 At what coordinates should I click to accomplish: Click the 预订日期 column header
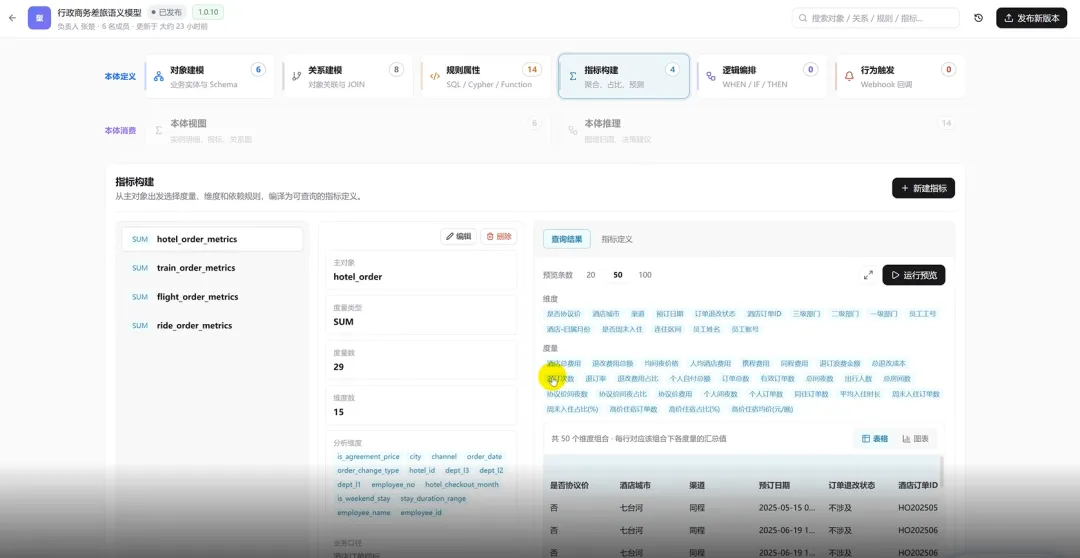coord(773,485)
